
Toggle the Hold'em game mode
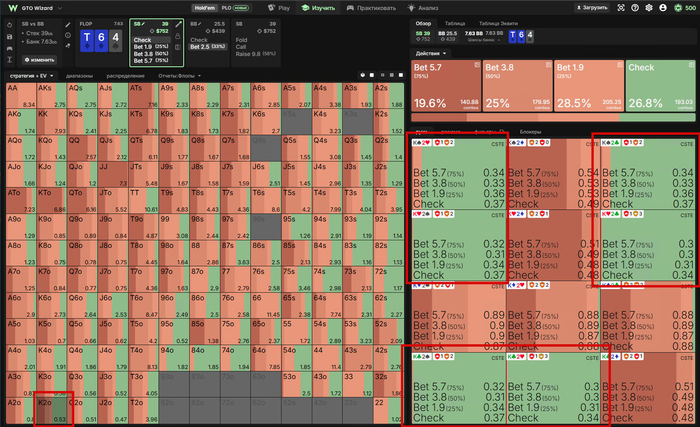[x=205, y=8]
